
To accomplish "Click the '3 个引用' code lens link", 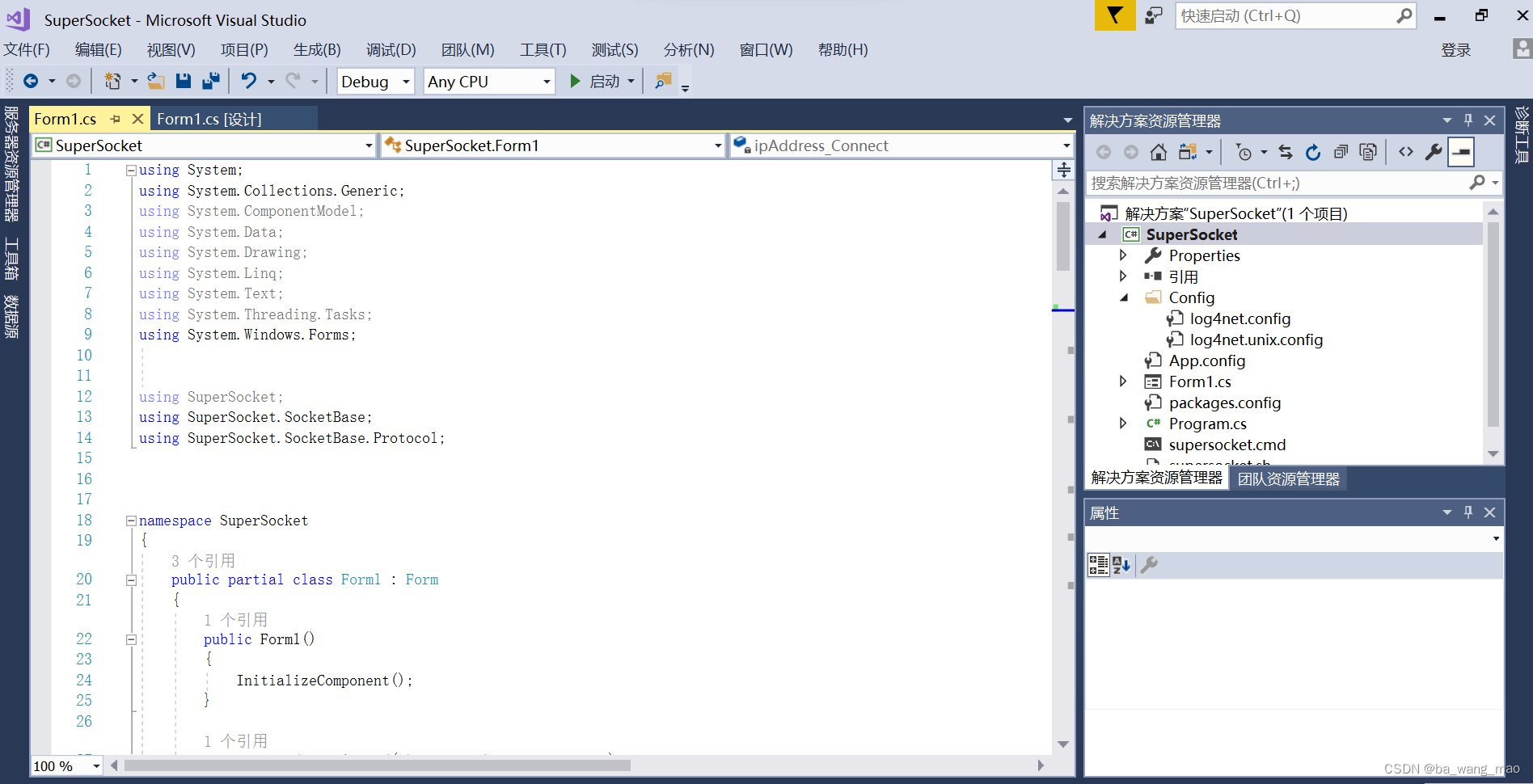I will [203, 561].
